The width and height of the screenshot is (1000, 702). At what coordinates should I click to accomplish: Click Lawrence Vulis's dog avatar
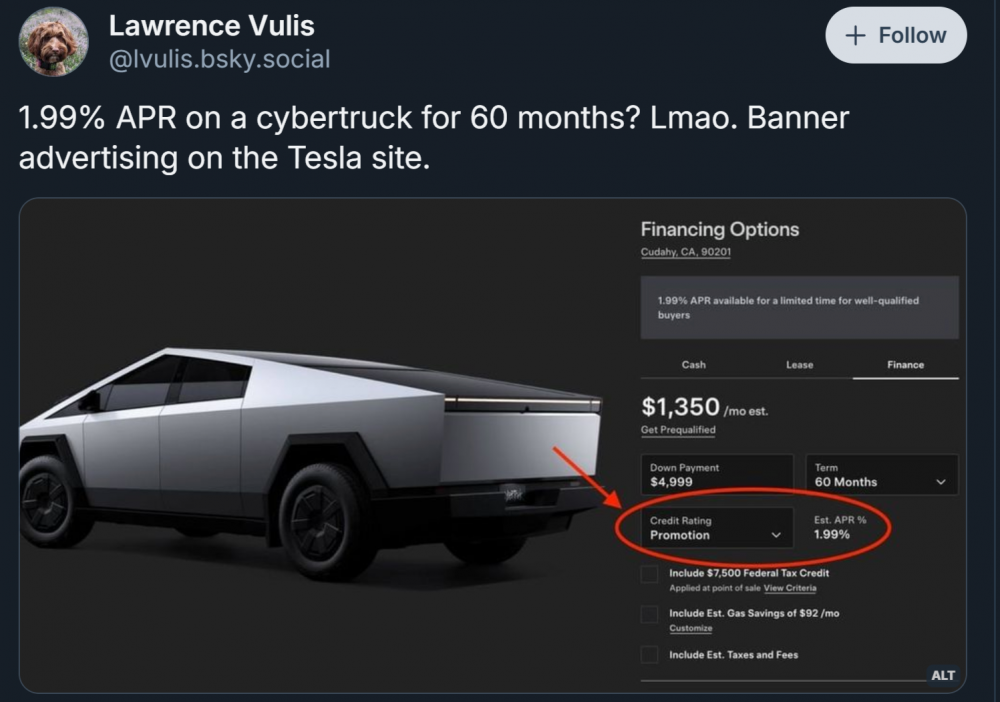click(x=54, y=42)
